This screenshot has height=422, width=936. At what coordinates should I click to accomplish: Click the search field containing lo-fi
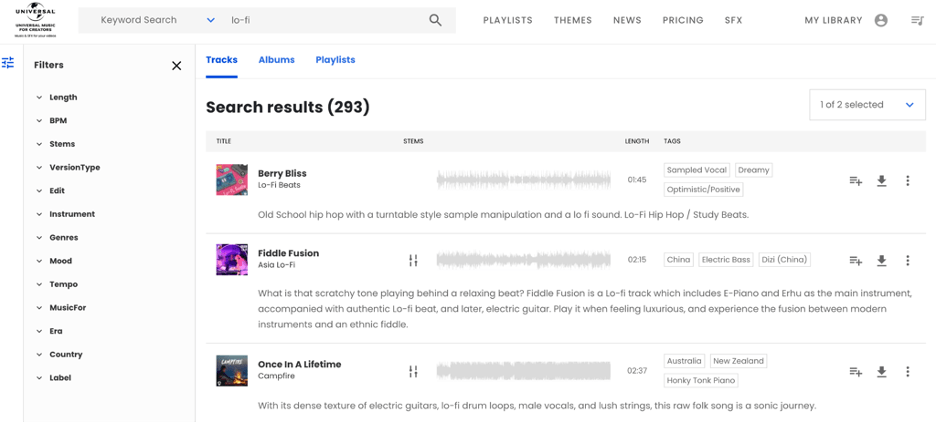[327, 20]
